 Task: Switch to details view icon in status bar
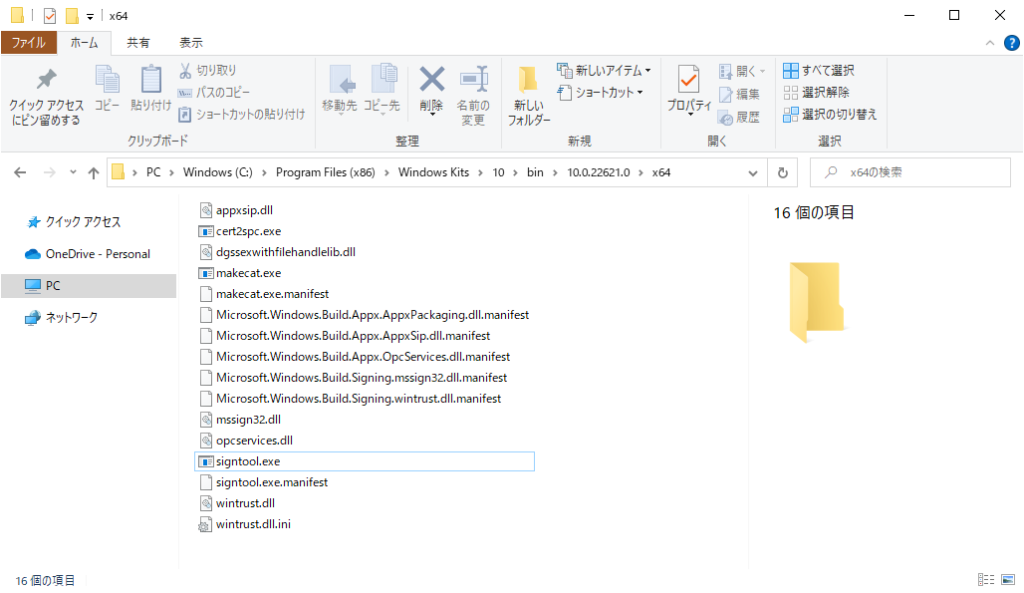(986, 579)
